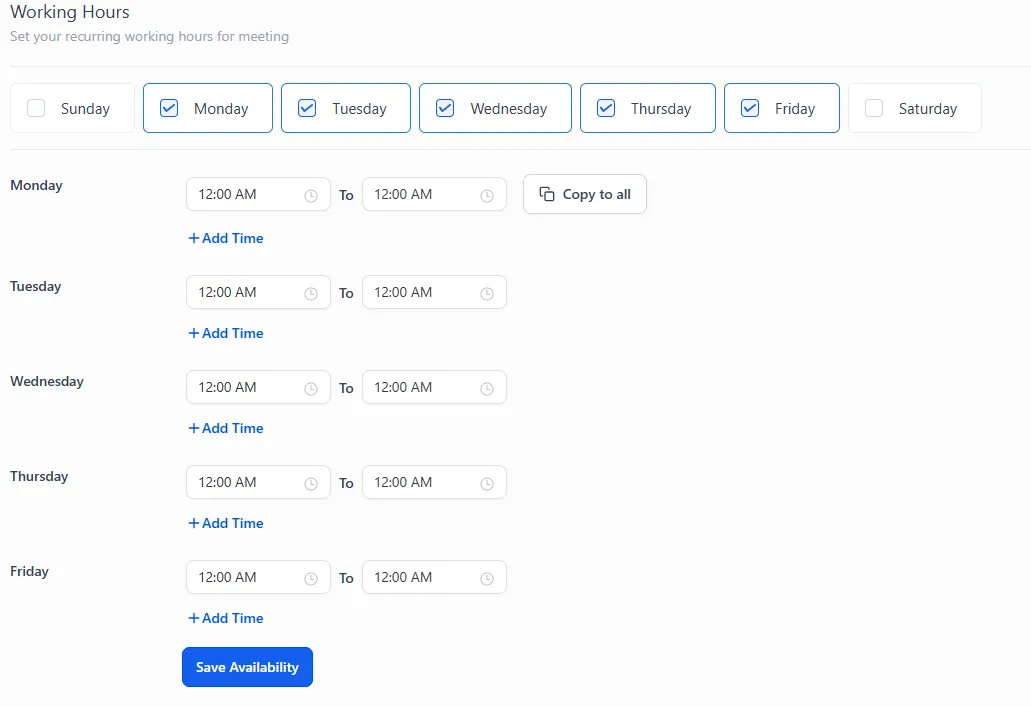Click the clock icon in Monday's start time
The height and width of the screenshot is (707, 1031).
[x=311, y=195]
